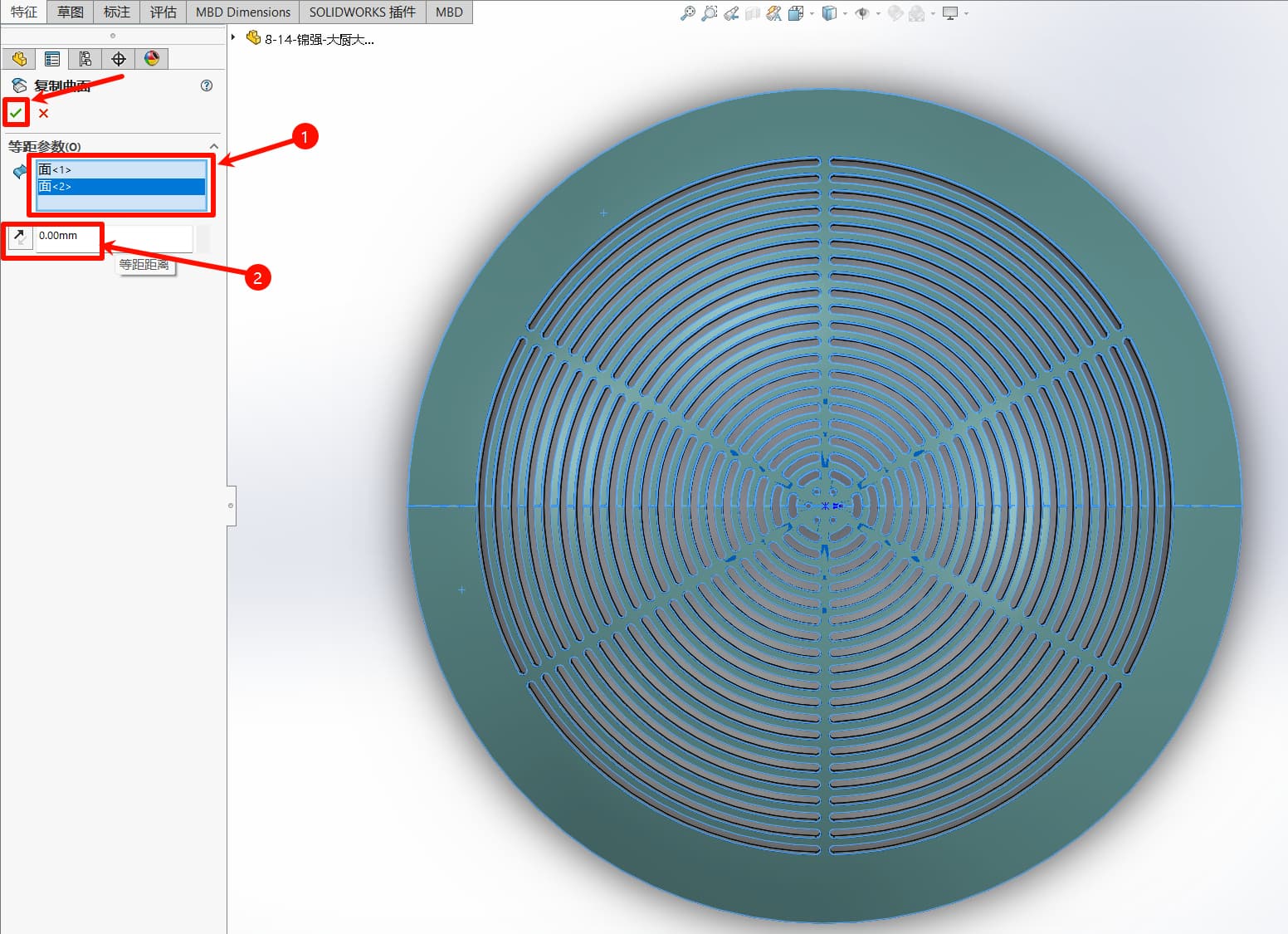The width and height of the screenshot is (1288, 934).
Task: Switch to the ConfigurationManager tab
Action: [85, 58]
